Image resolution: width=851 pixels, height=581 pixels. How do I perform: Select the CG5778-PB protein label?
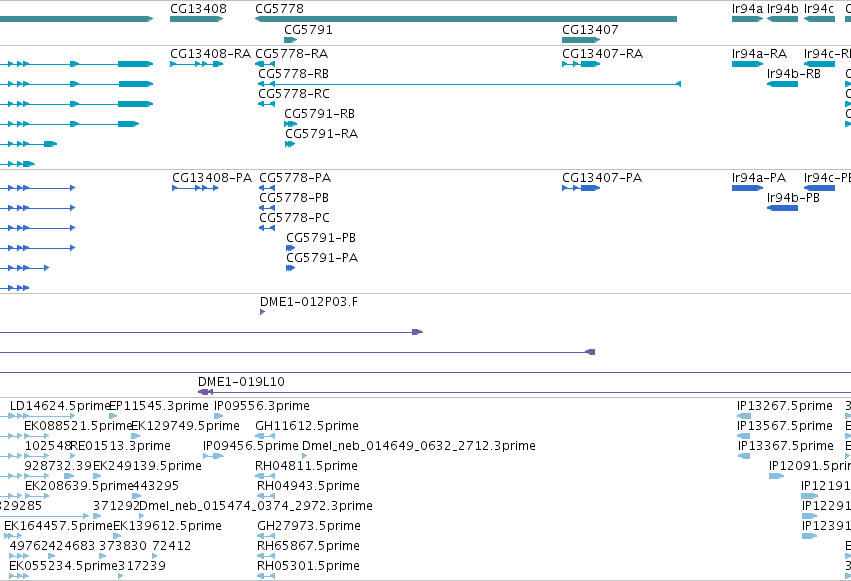pyautogui.click(x=294, y=198)
